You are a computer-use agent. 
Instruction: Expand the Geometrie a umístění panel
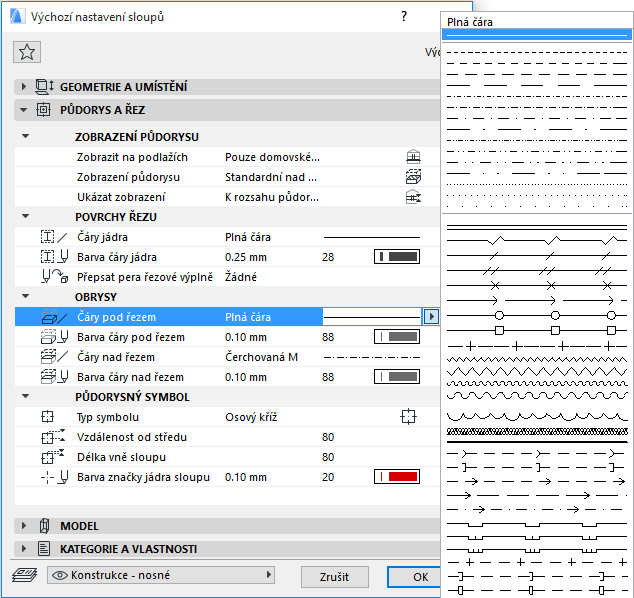click(23, 87)
